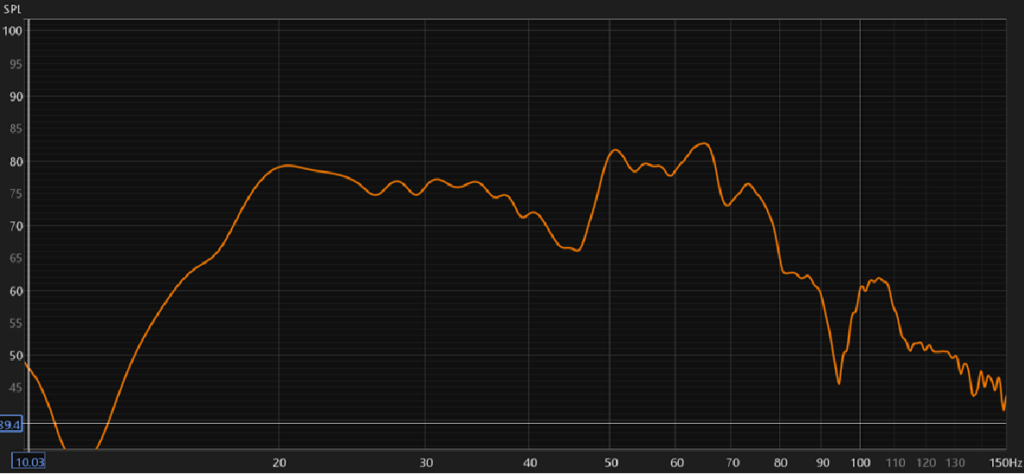Click the 39.4 level readout box
The width and height of the screenshot is (1024, 474).
point(11,424)
